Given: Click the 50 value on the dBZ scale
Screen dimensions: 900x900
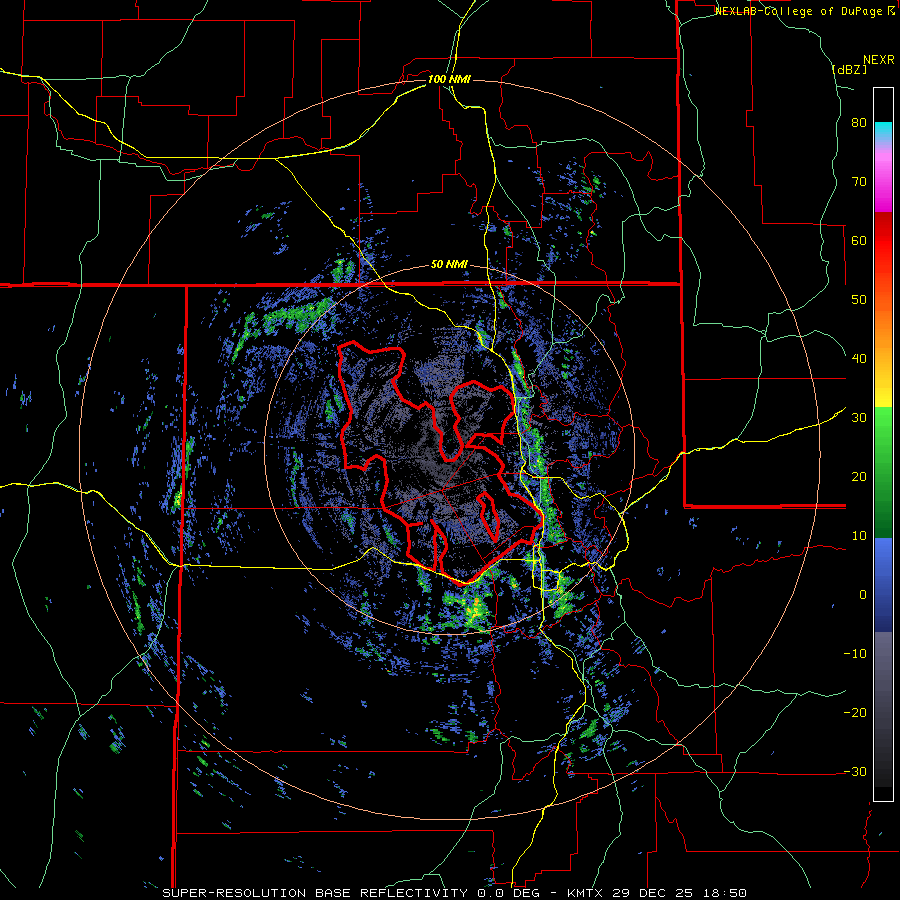Looking at the screenshot, I should click(859, 300).
